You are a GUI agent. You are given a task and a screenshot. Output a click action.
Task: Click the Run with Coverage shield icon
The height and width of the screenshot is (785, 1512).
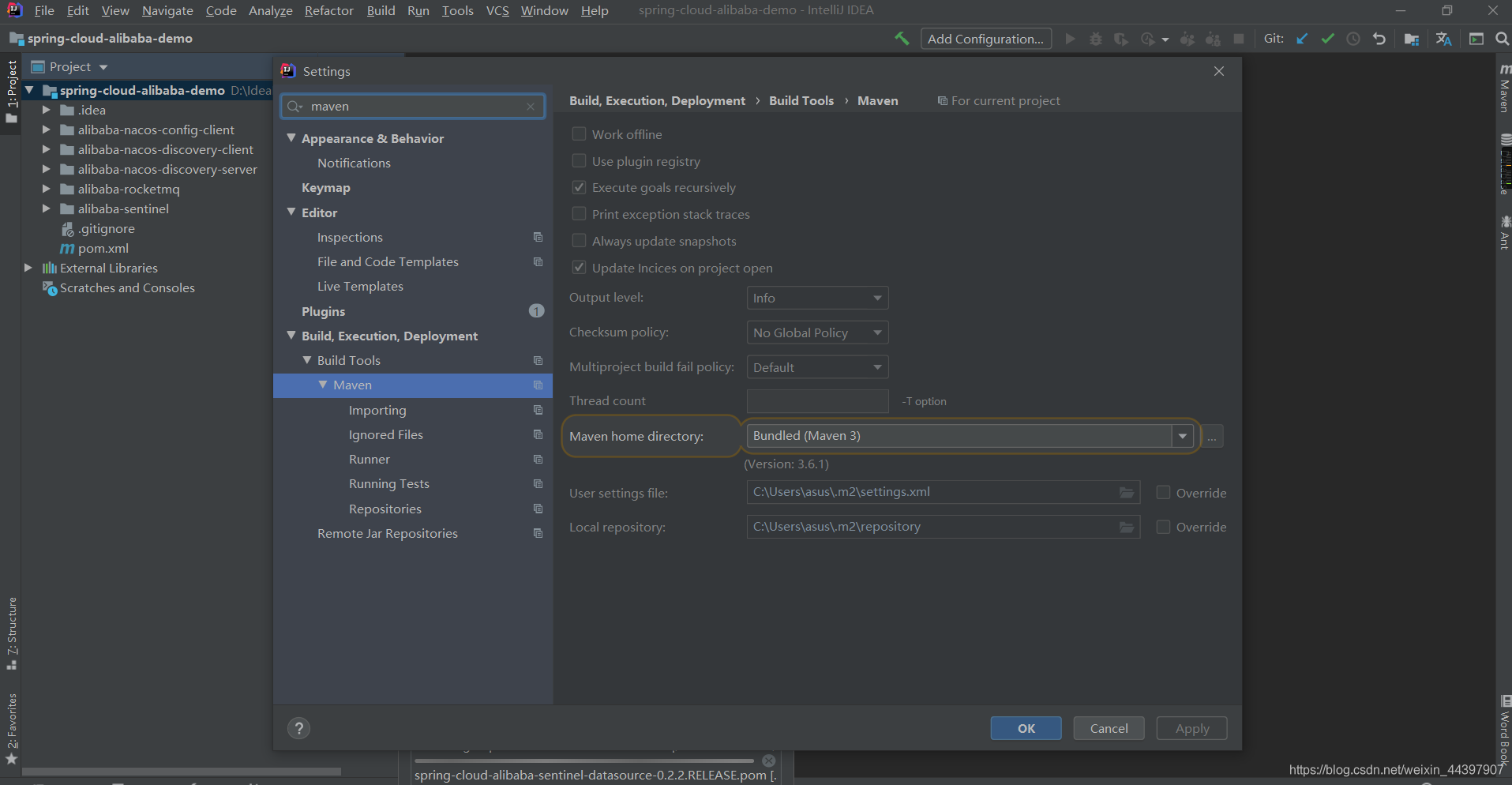click(x=1120, y=39)
